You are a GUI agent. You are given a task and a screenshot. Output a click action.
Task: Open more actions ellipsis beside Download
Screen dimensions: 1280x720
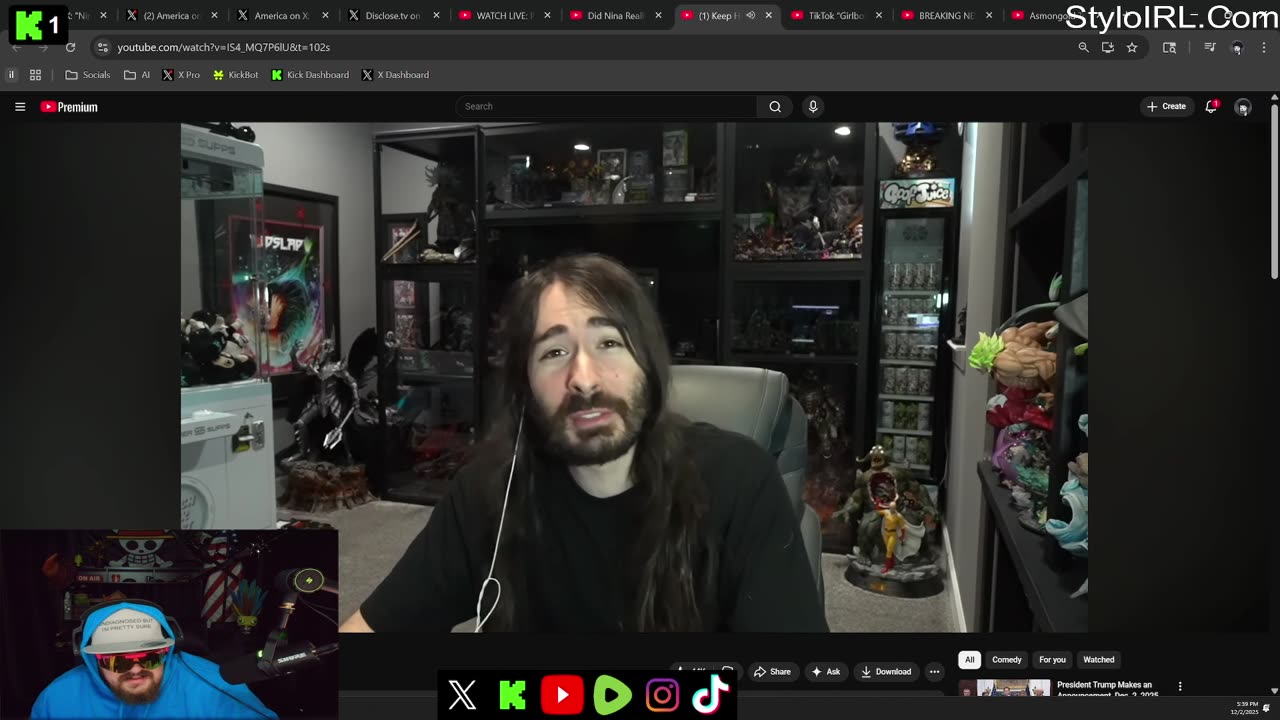tap(934, 672)
